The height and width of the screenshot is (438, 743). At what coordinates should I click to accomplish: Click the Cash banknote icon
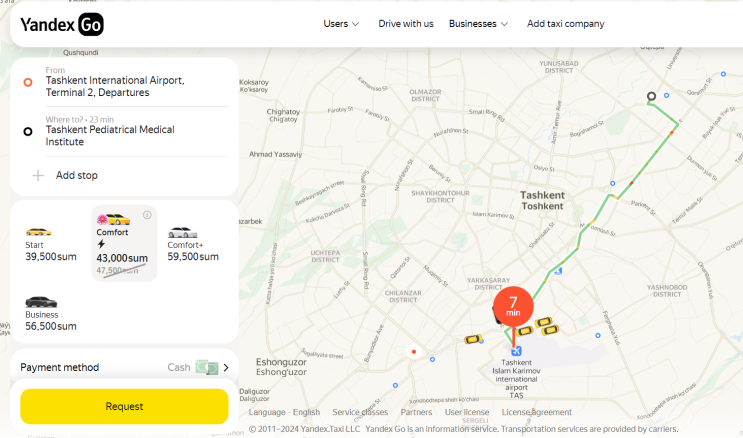[x=207, y=367]
